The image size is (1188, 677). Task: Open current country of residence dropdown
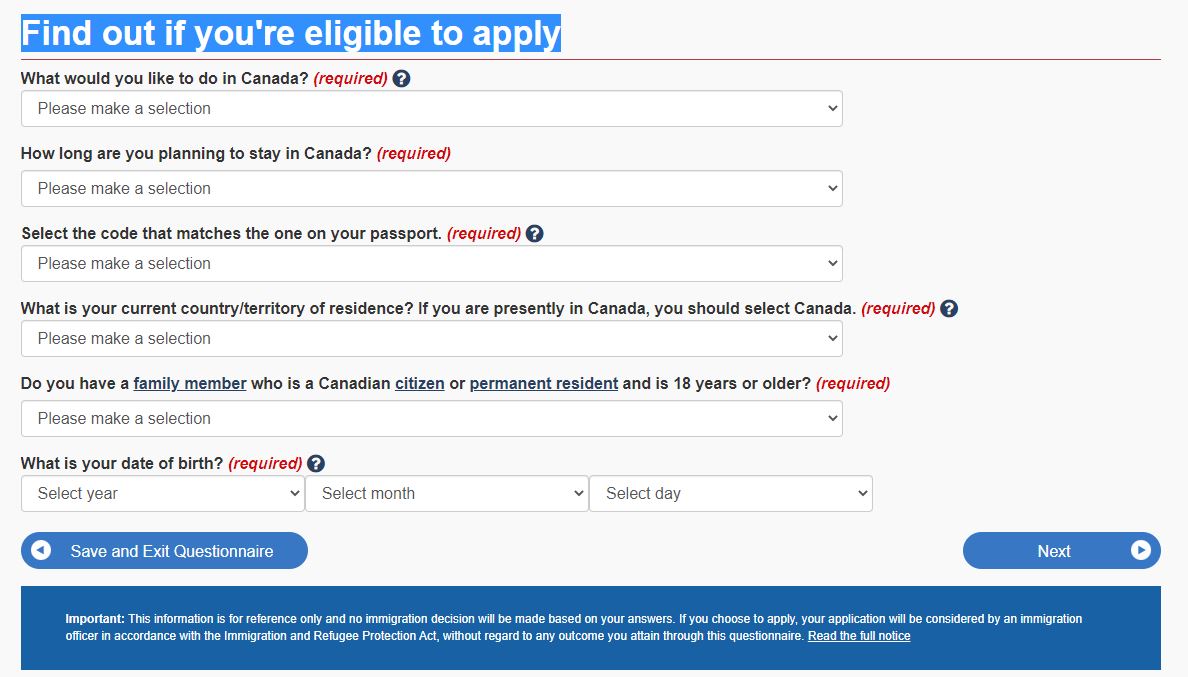pos(432,338)
